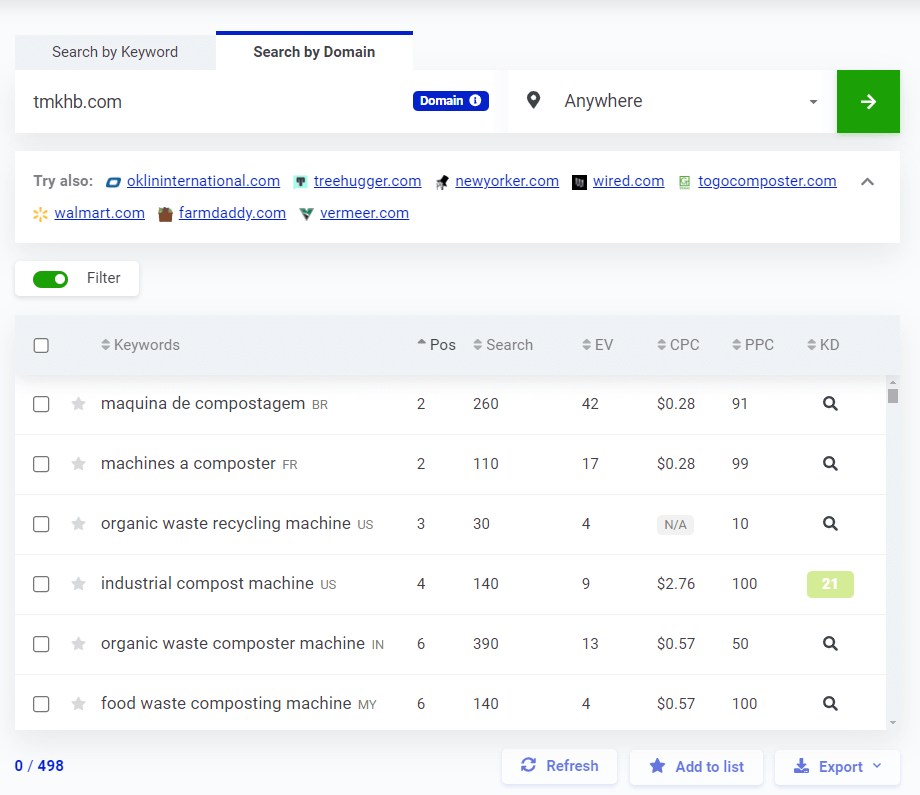The width and height of the screenshot is (920, 795).
Task: Select the organic waste composter machine checkbox
Action: pyautogui.click(x=41, y=644)
